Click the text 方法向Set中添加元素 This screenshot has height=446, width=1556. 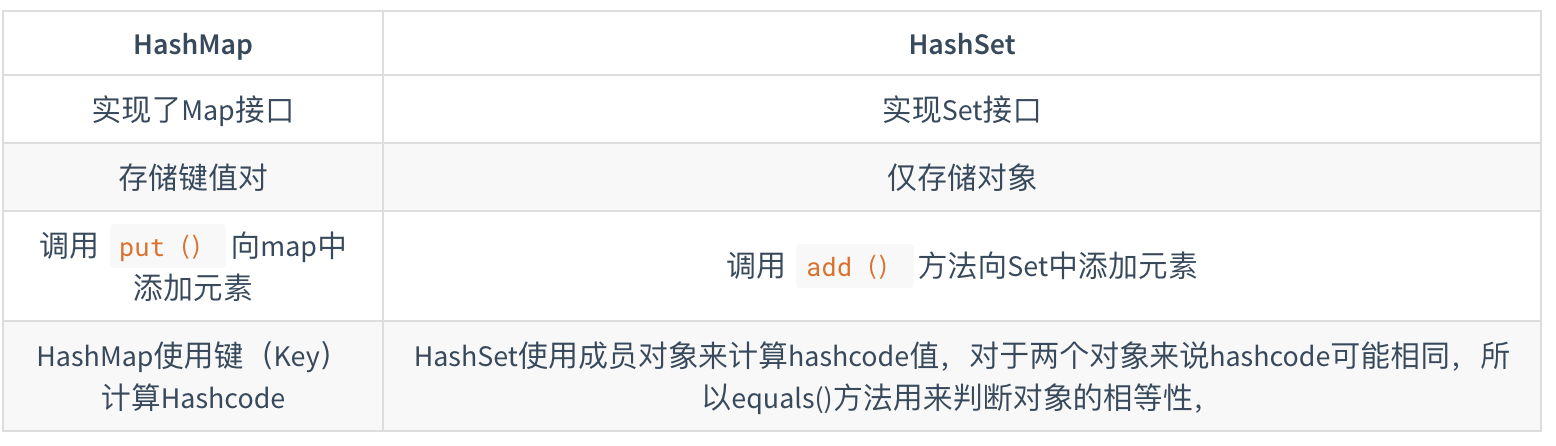(1057, 266)
